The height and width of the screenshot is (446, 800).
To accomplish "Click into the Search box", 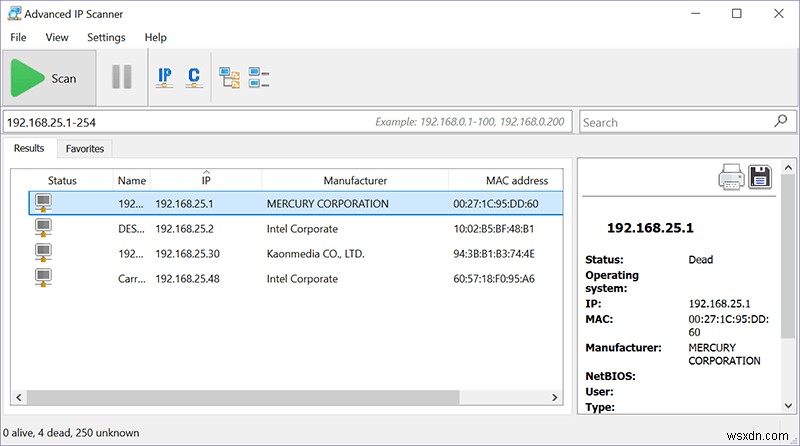I will tap(672, 122).
